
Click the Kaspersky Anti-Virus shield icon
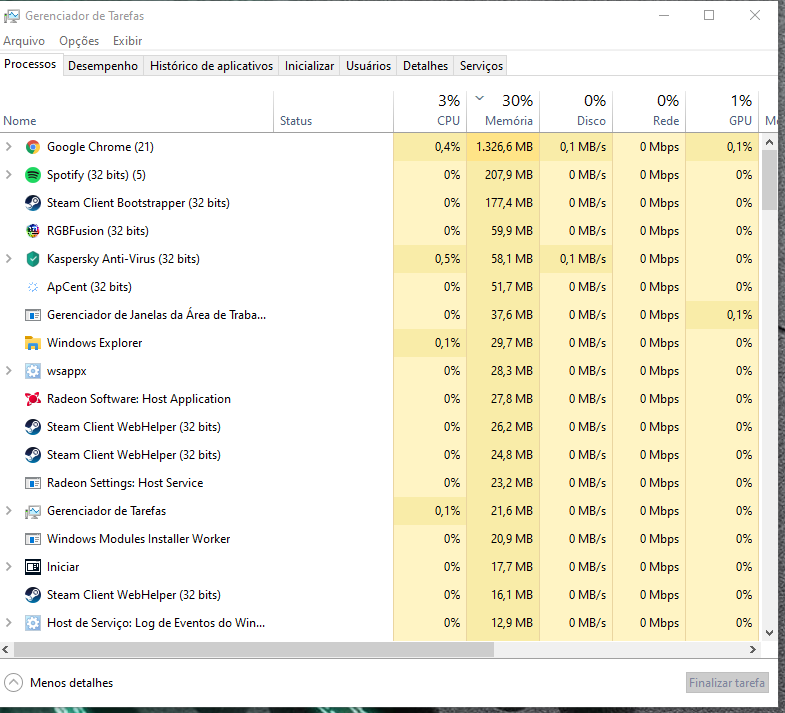[x=33, y=259]
